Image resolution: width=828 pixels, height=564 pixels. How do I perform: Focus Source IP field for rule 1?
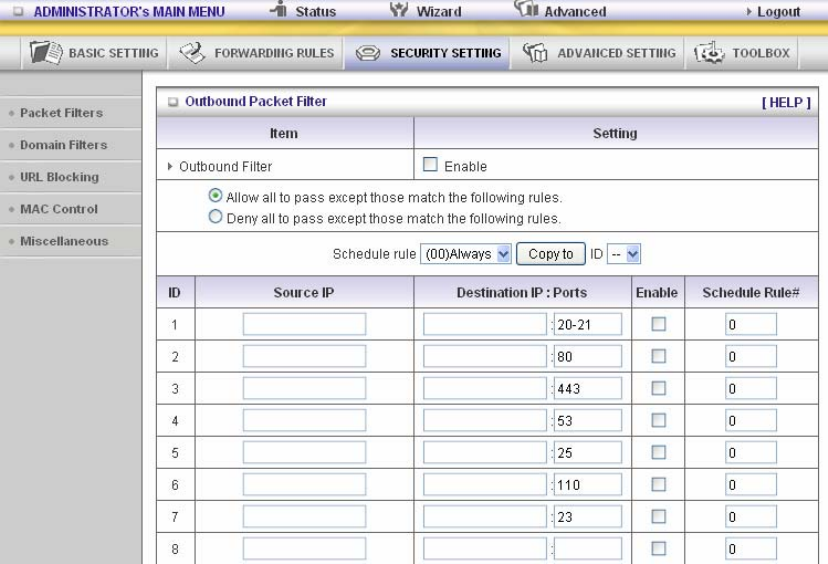coord(304,324)
